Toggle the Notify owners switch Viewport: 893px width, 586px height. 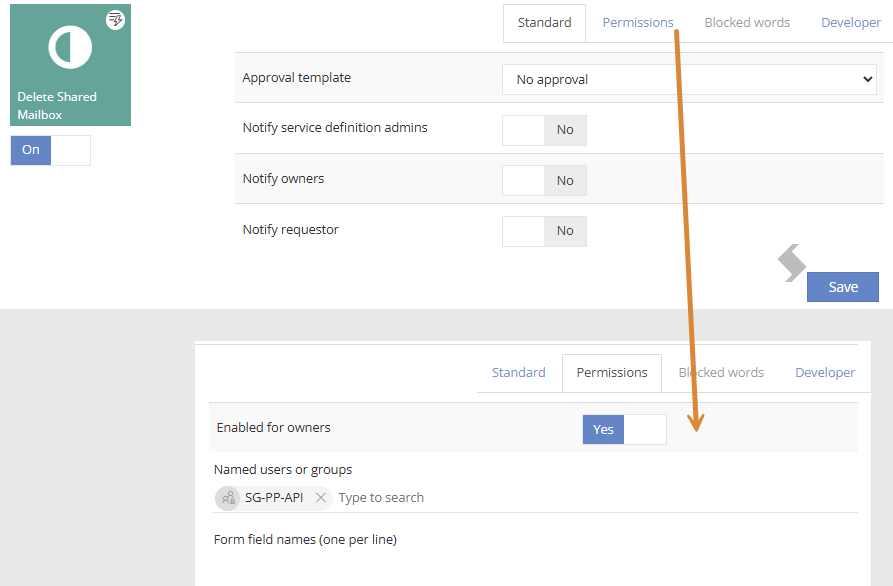[x=544, y=181]
